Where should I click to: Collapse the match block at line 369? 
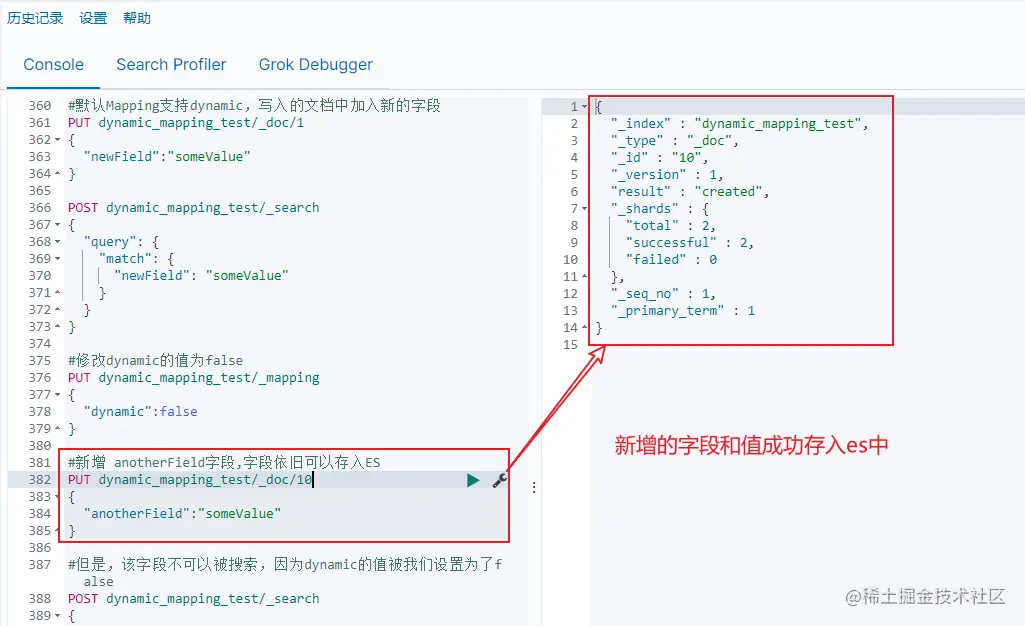point(58,259)
